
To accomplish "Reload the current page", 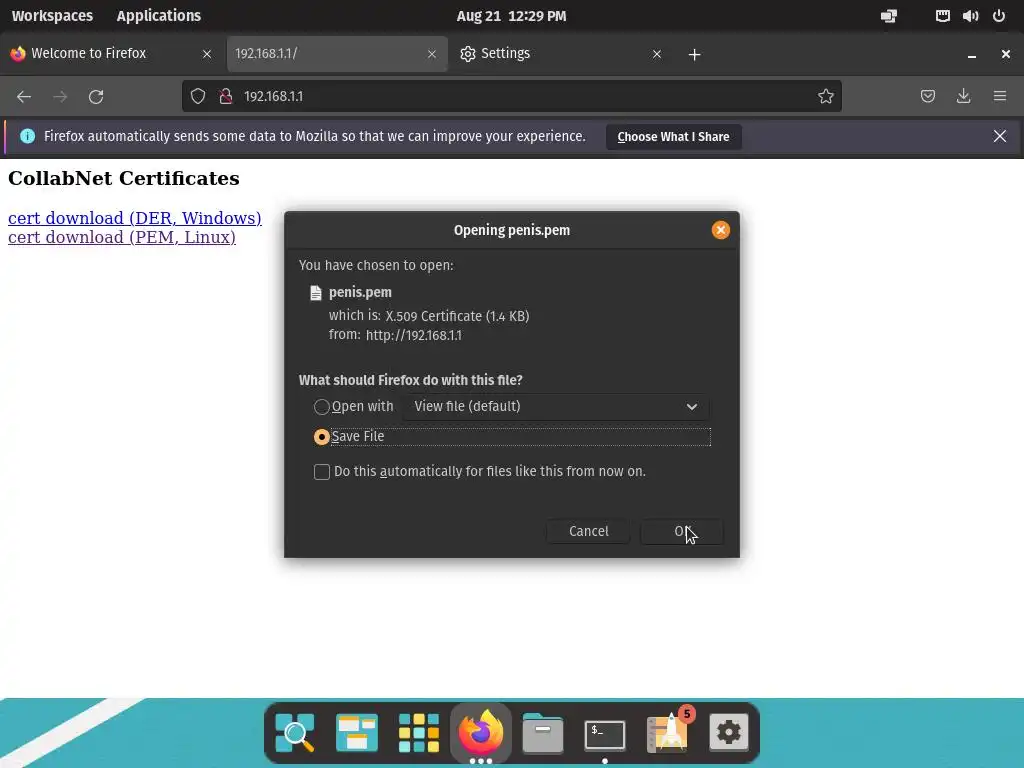I will pyautogui.click(x=96, y=97).
